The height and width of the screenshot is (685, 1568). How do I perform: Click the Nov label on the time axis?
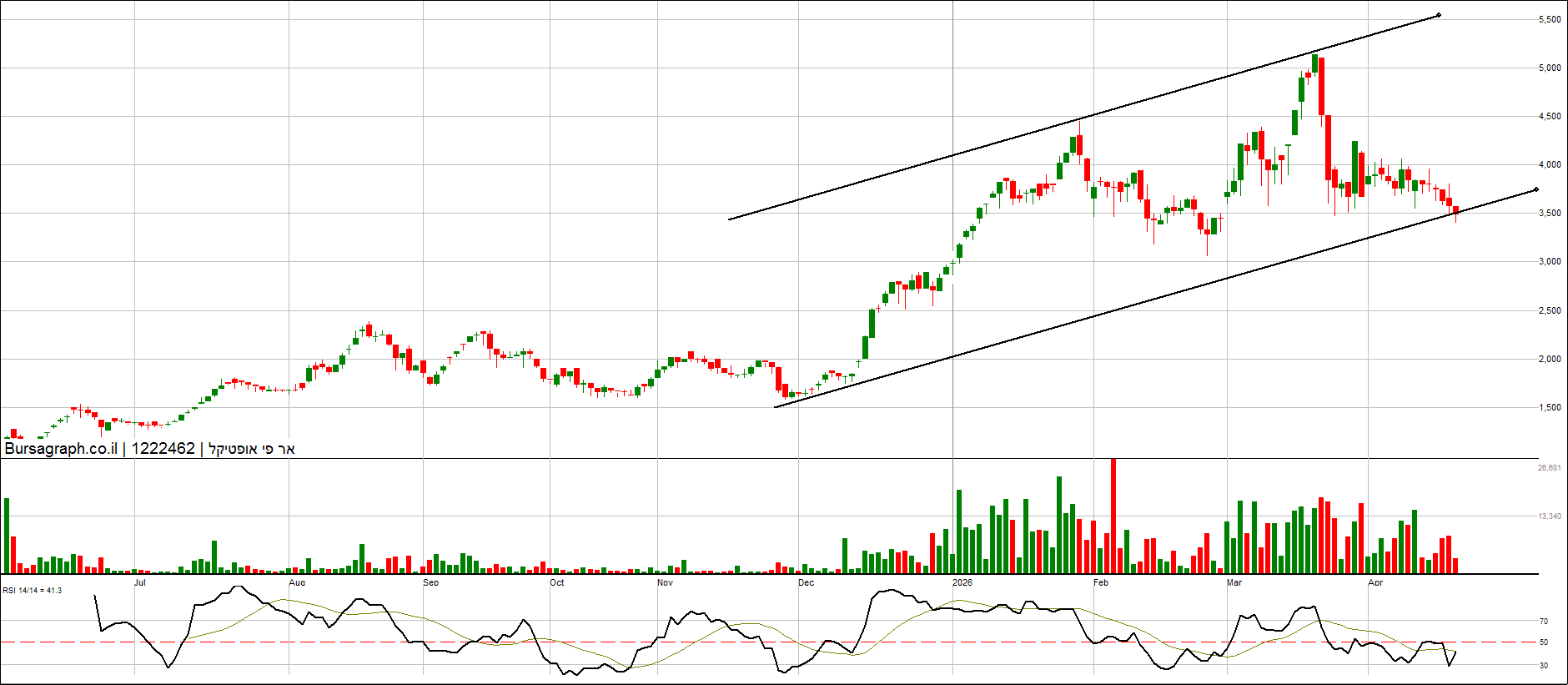(665, 582)
